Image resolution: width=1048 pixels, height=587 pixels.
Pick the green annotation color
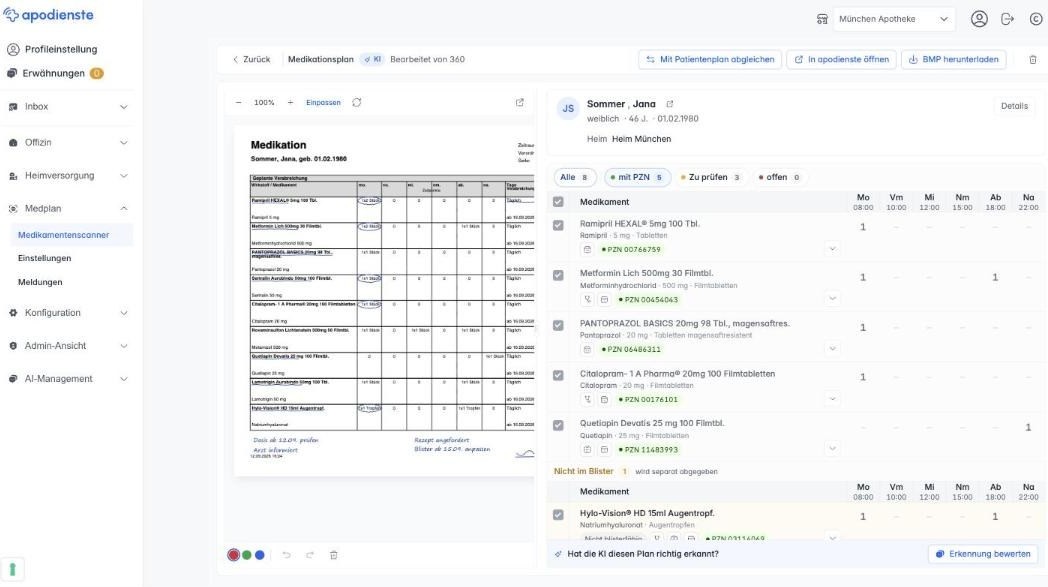(247, 555)
